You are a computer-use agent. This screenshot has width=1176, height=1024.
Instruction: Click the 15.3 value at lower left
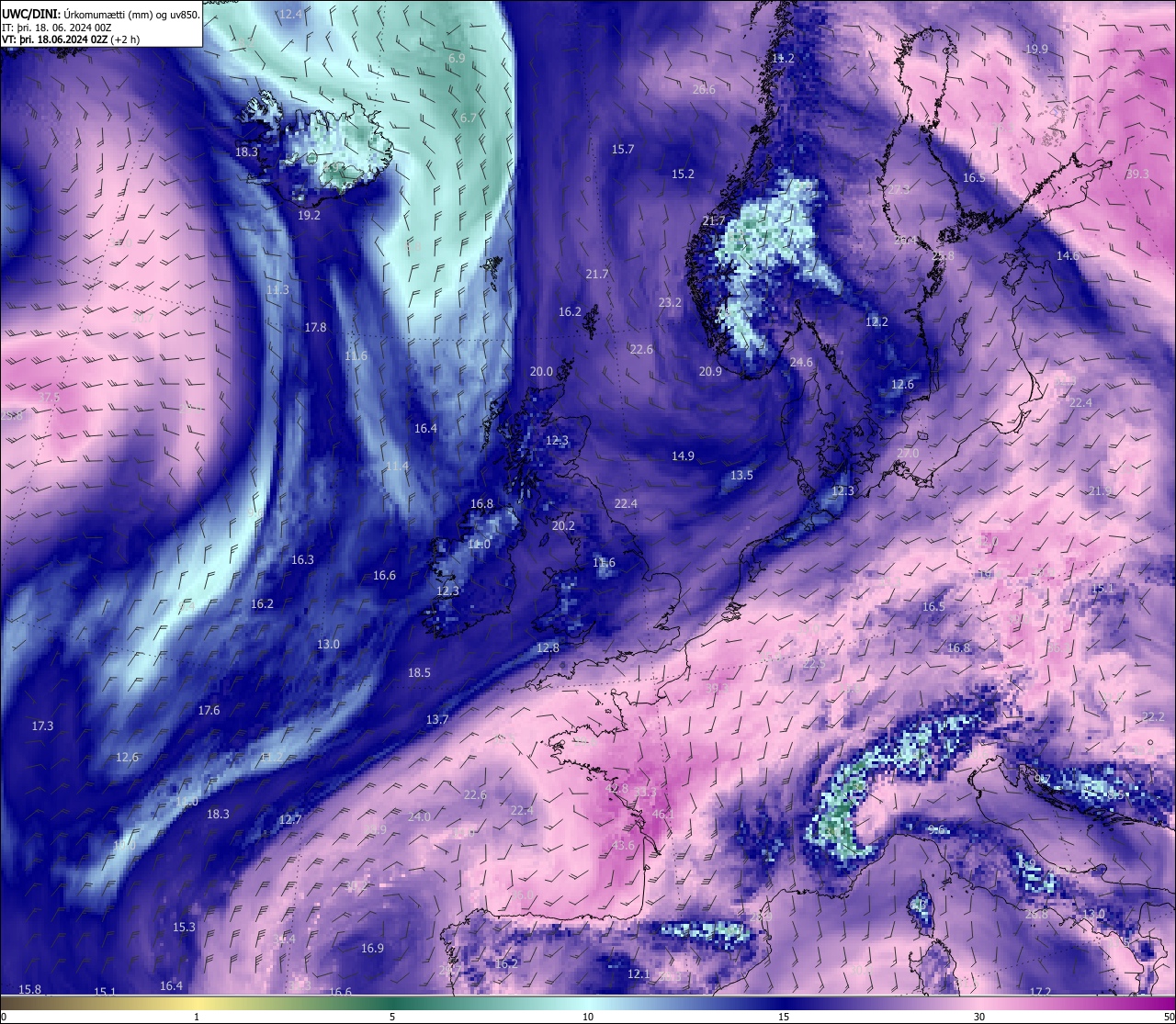tap(184, 927)
